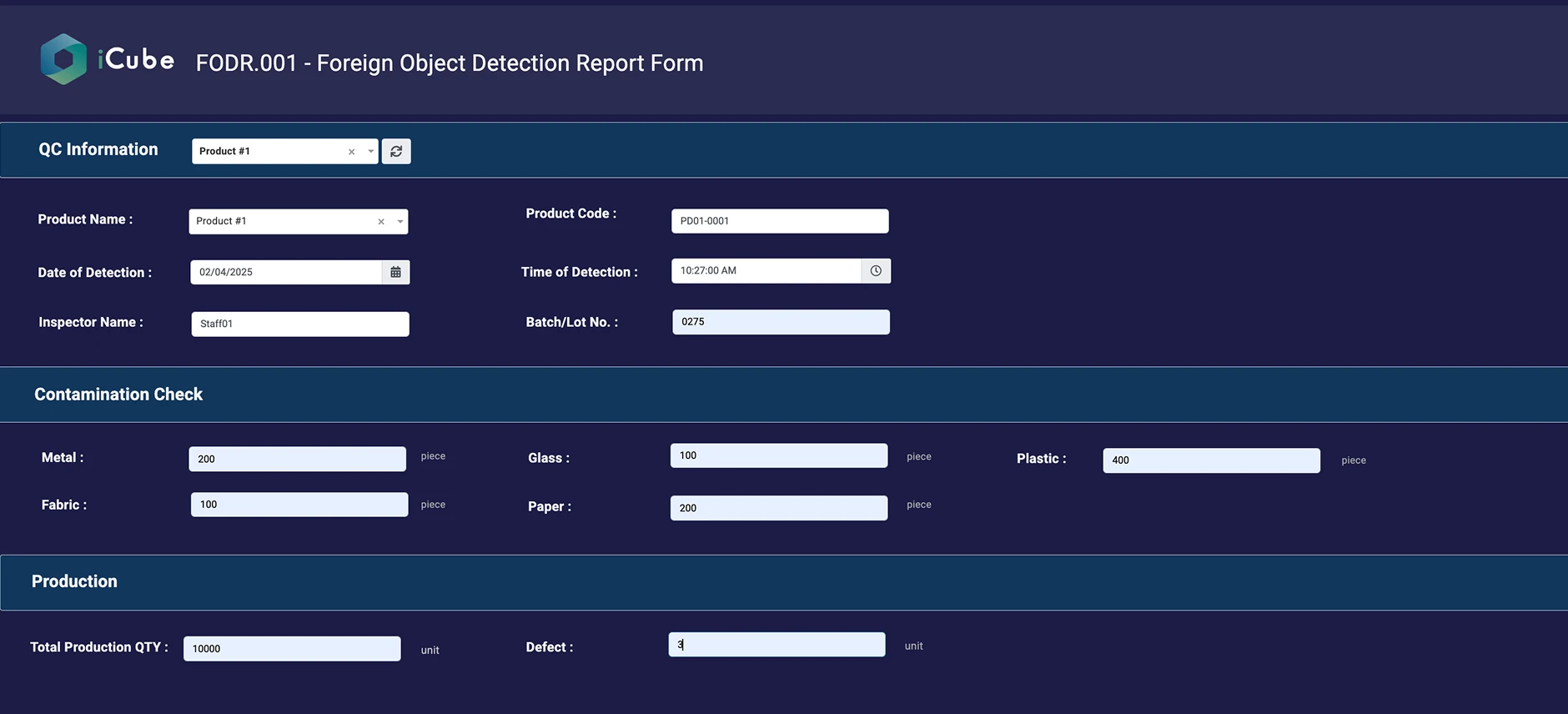This screenshot has width=1568, height=714.
Task: Click the iCube hexagon logo
Action: click(x=63, y=59)
